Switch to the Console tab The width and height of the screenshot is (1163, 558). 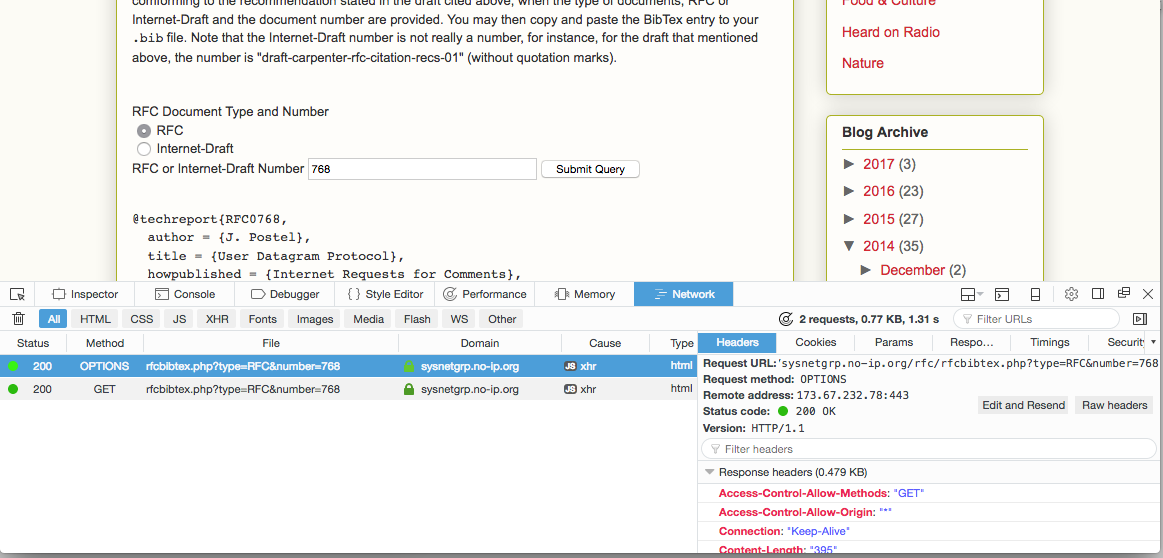[x=186, y=294]
